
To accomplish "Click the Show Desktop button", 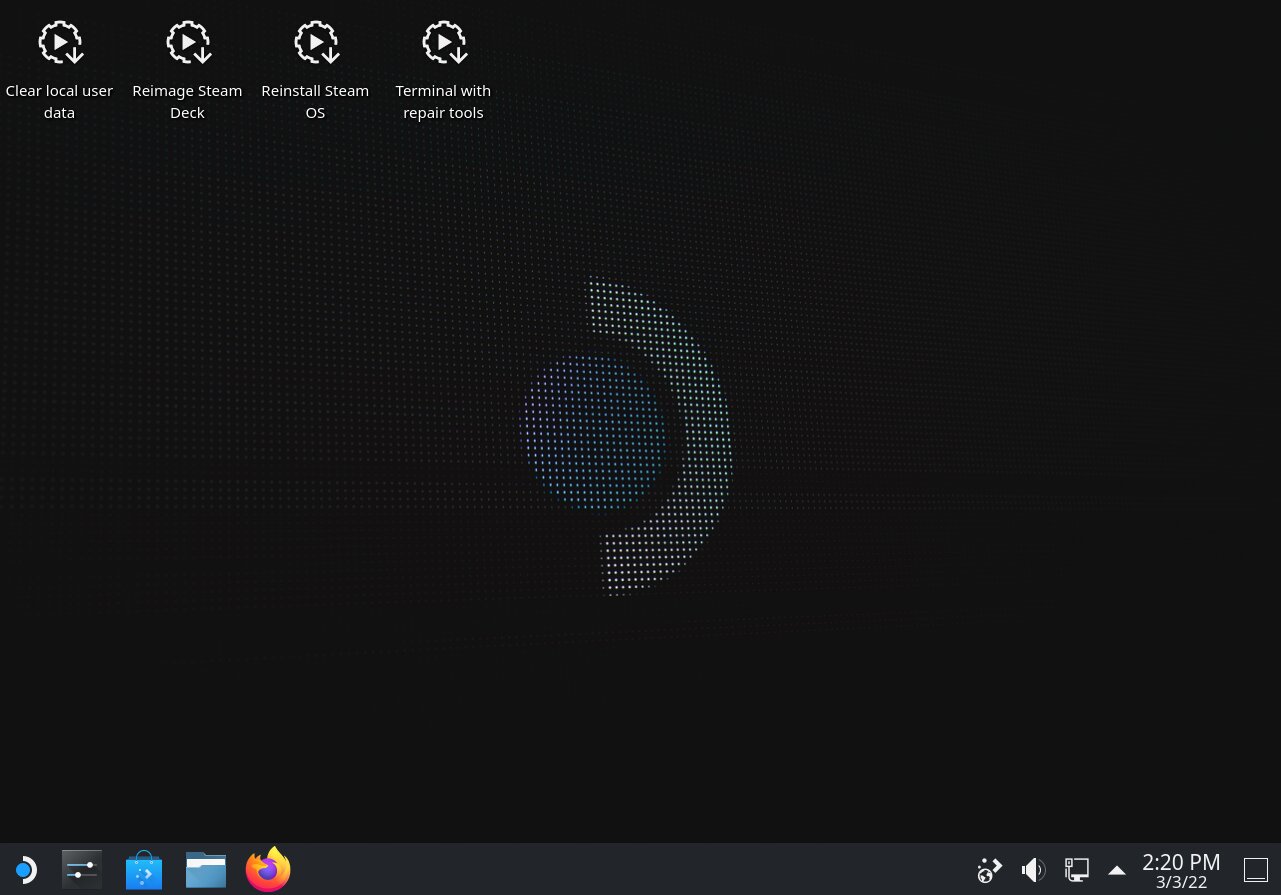I will pos(1255,870).
